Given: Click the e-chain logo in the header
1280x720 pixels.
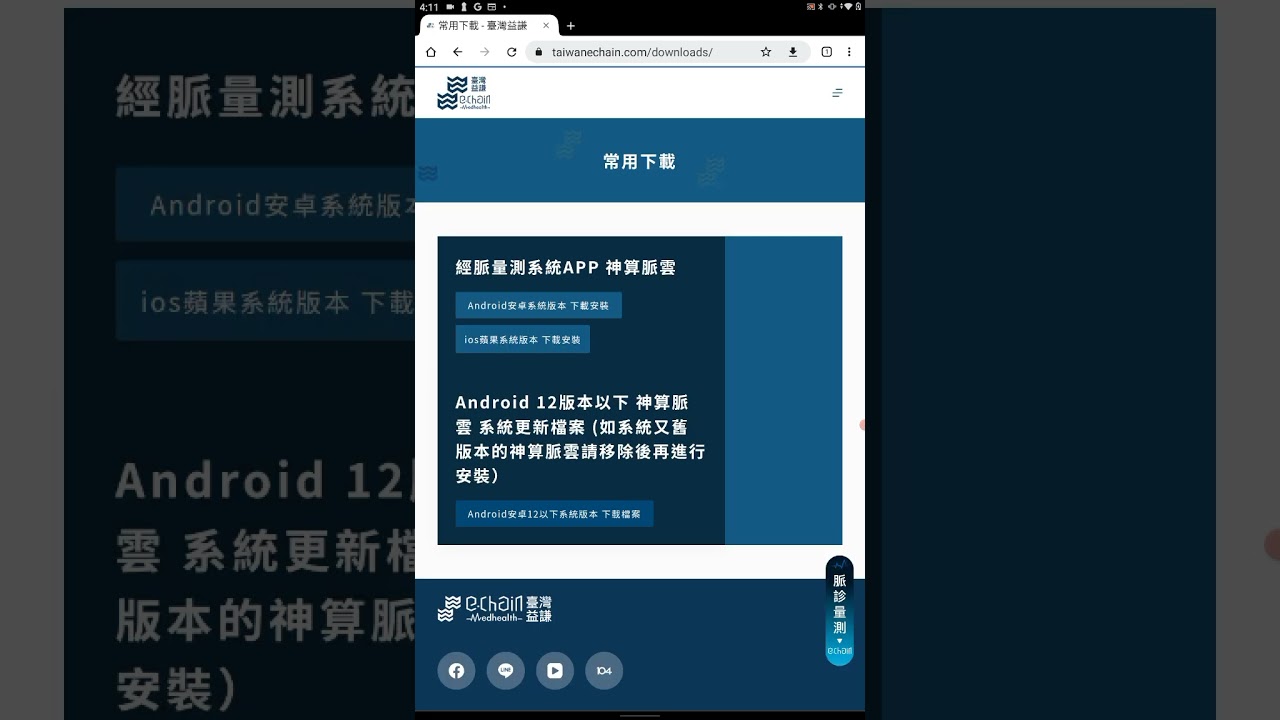Looking at the screenshot, I should 464,92.
